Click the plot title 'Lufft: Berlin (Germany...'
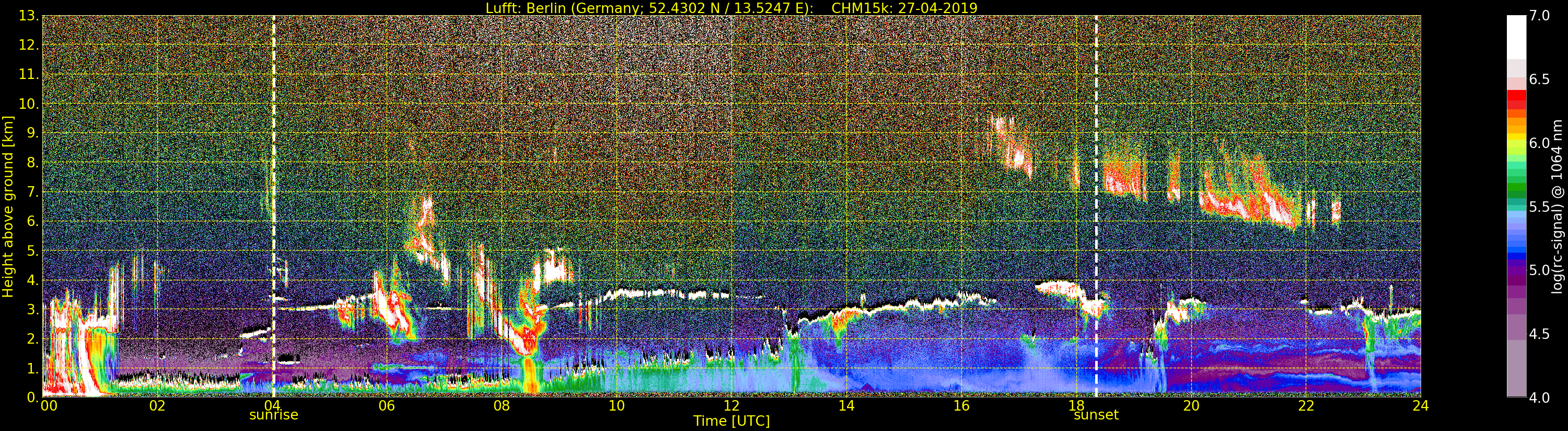This screenshot has height=431, width=1568. [731, 8]
